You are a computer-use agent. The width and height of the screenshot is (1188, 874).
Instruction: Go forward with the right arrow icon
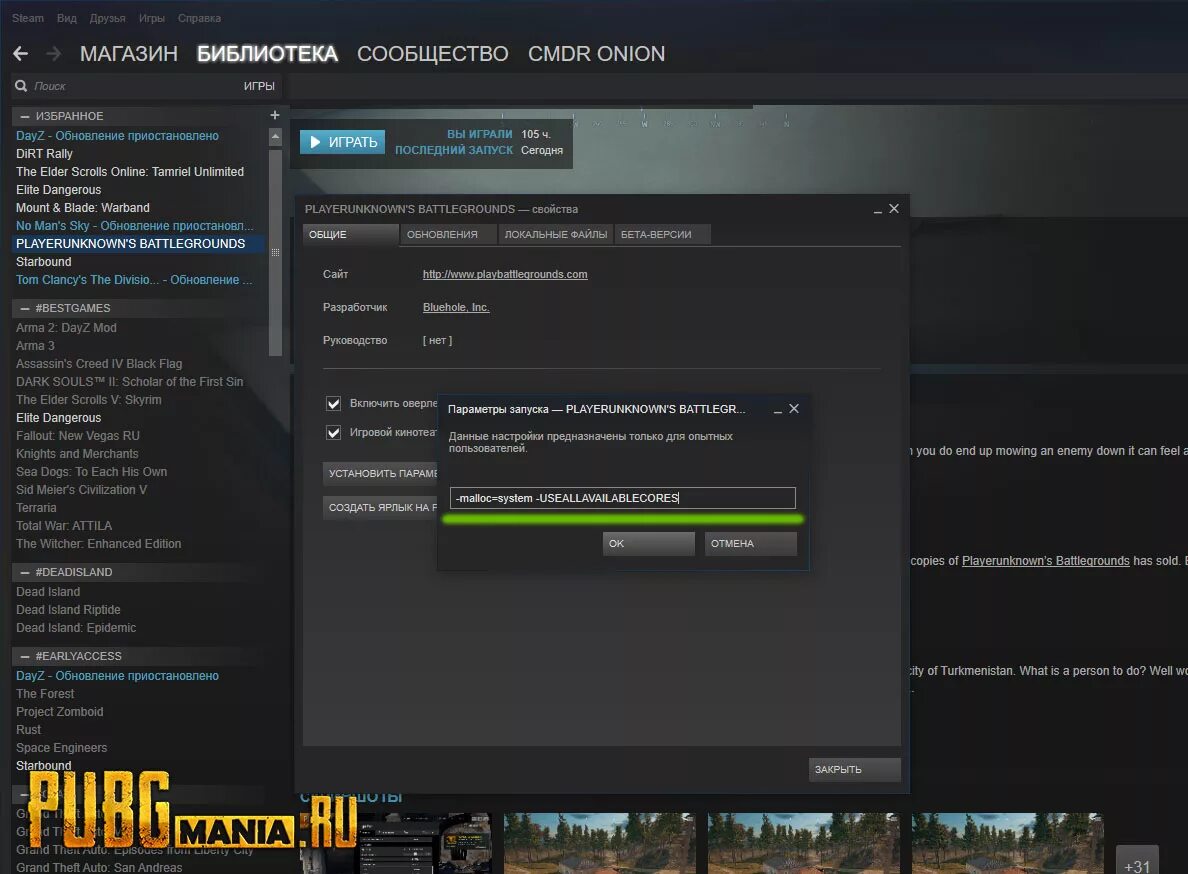pyautogui.click(x=53, y=54)
